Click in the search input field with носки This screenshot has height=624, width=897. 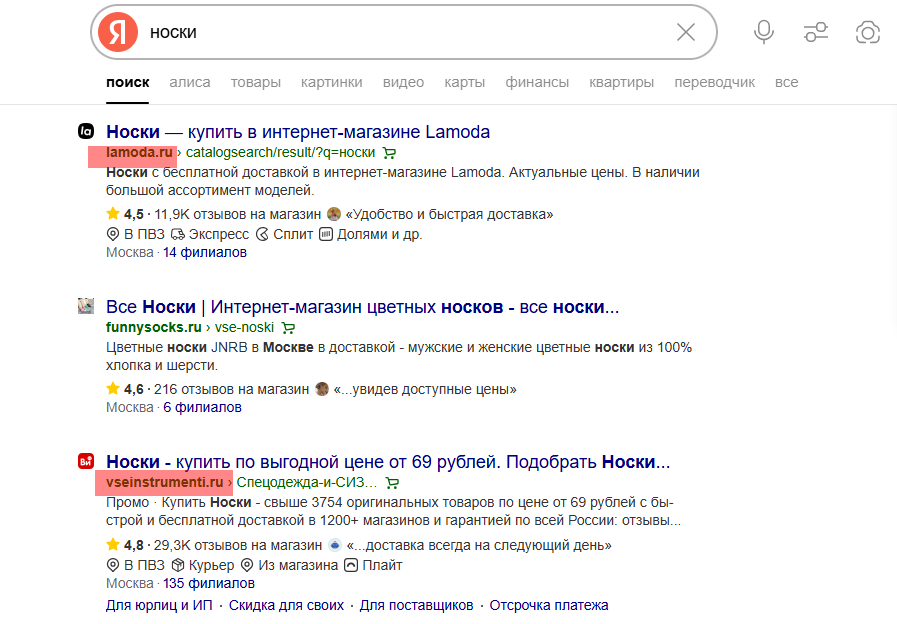[x=406, y=32]
